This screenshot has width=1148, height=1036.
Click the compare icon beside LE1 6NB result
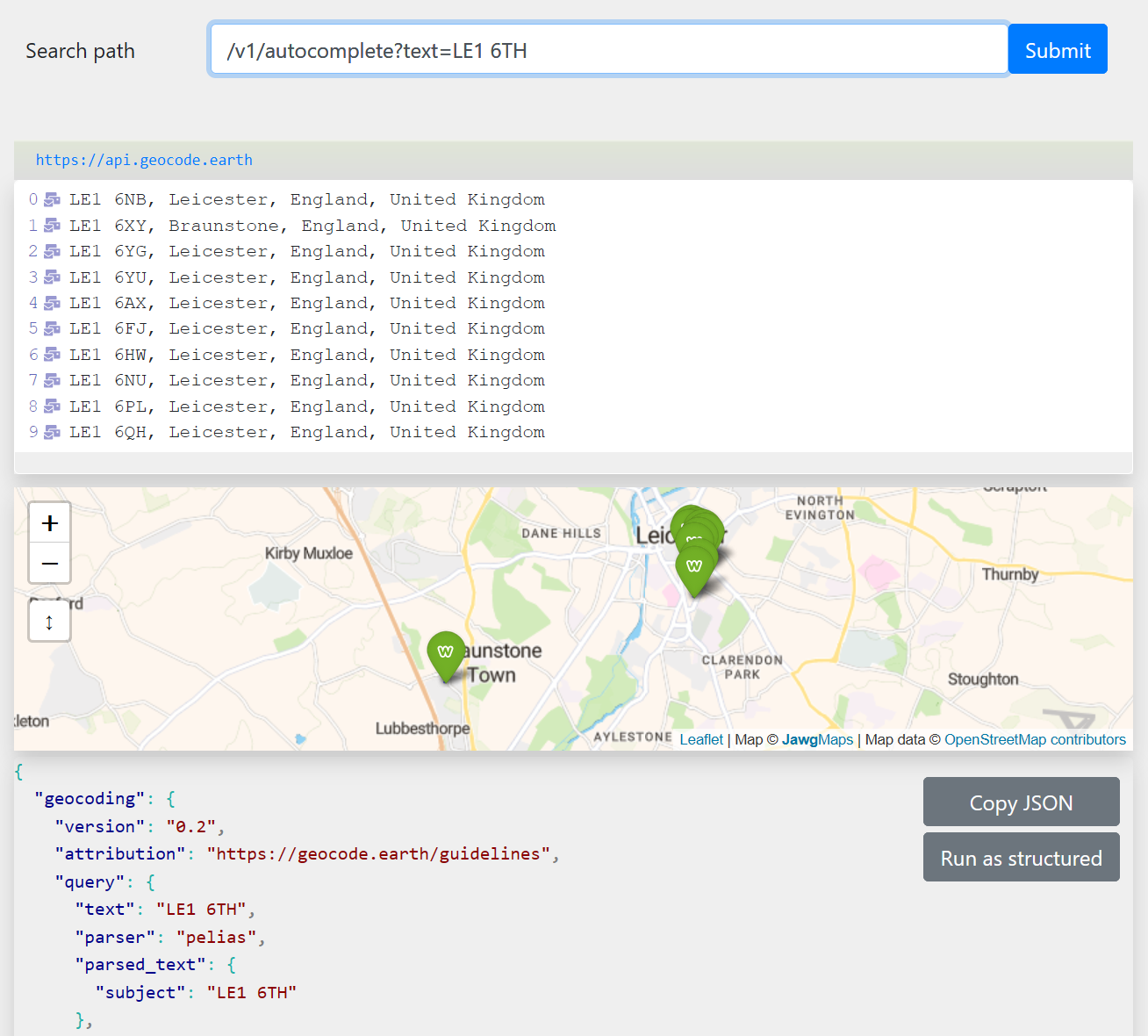coord(52,198)
